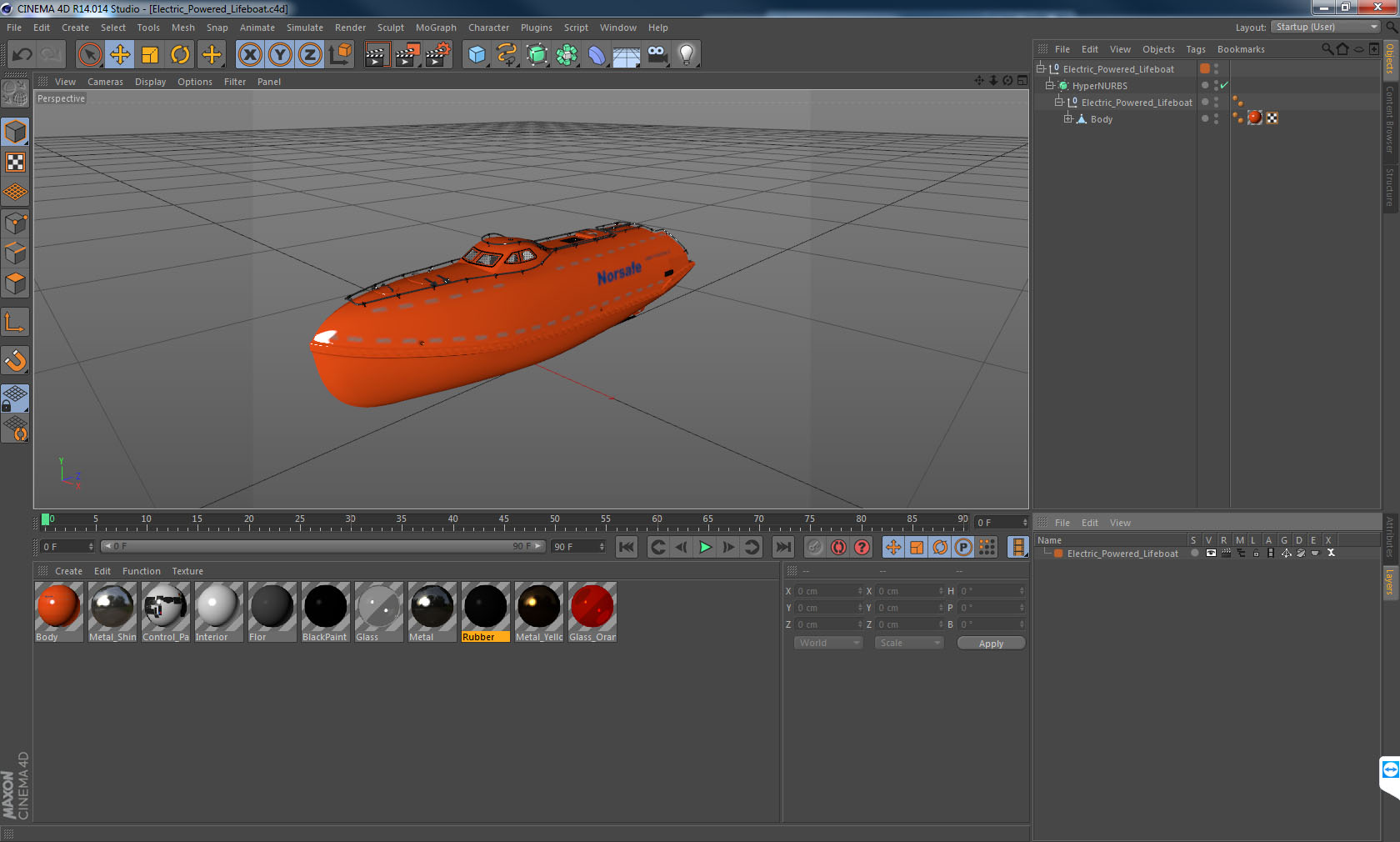Add a deformer object
This screenshot has height=842, width=1400.
(x=597, y=55)
